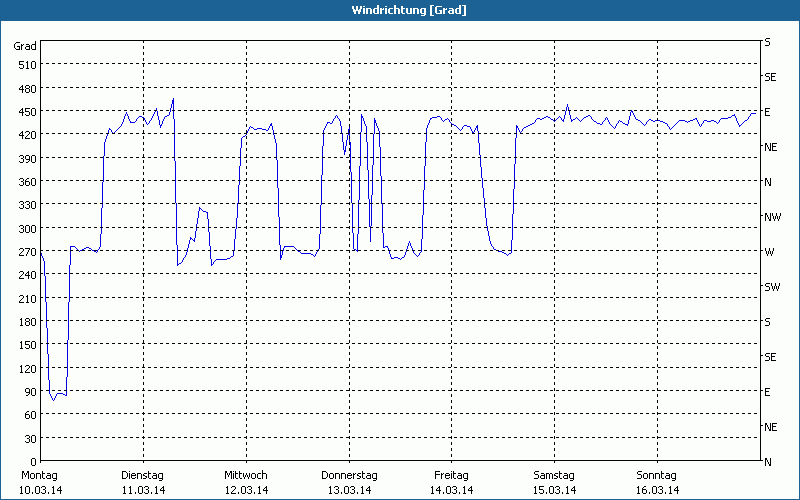Click the date 16.03.14 on the x-axis
Screen dimensions: 800x500
[657, 490]
